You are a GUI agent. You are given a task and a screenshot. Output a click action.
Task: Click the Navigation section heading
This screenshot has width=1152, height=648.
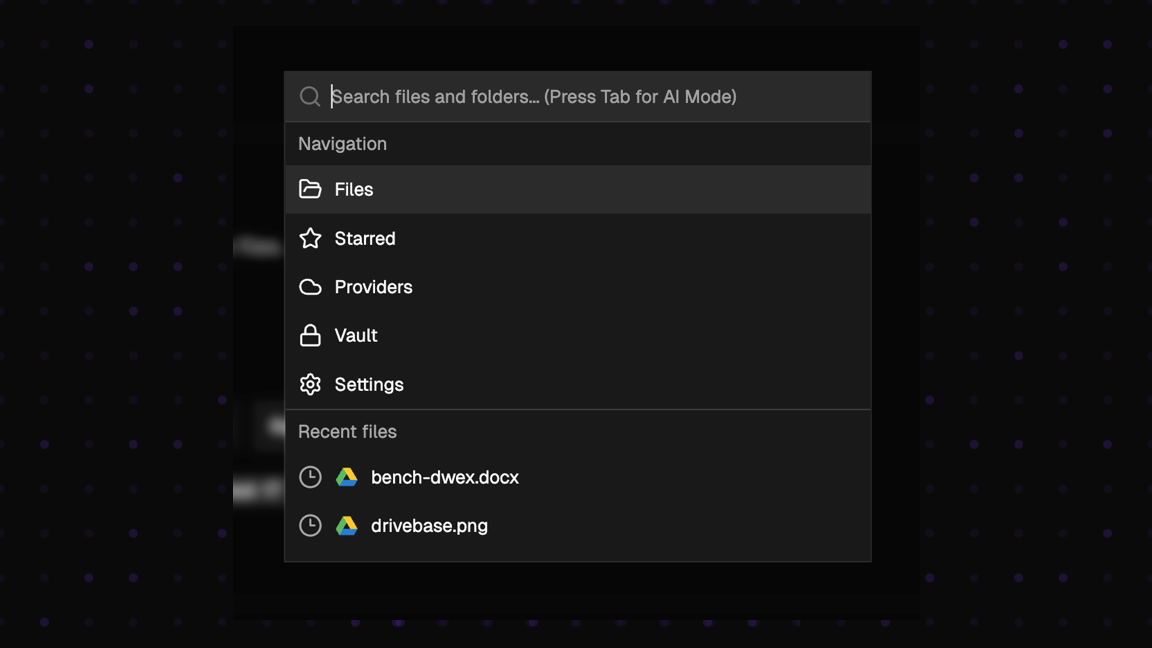[342, 144]
